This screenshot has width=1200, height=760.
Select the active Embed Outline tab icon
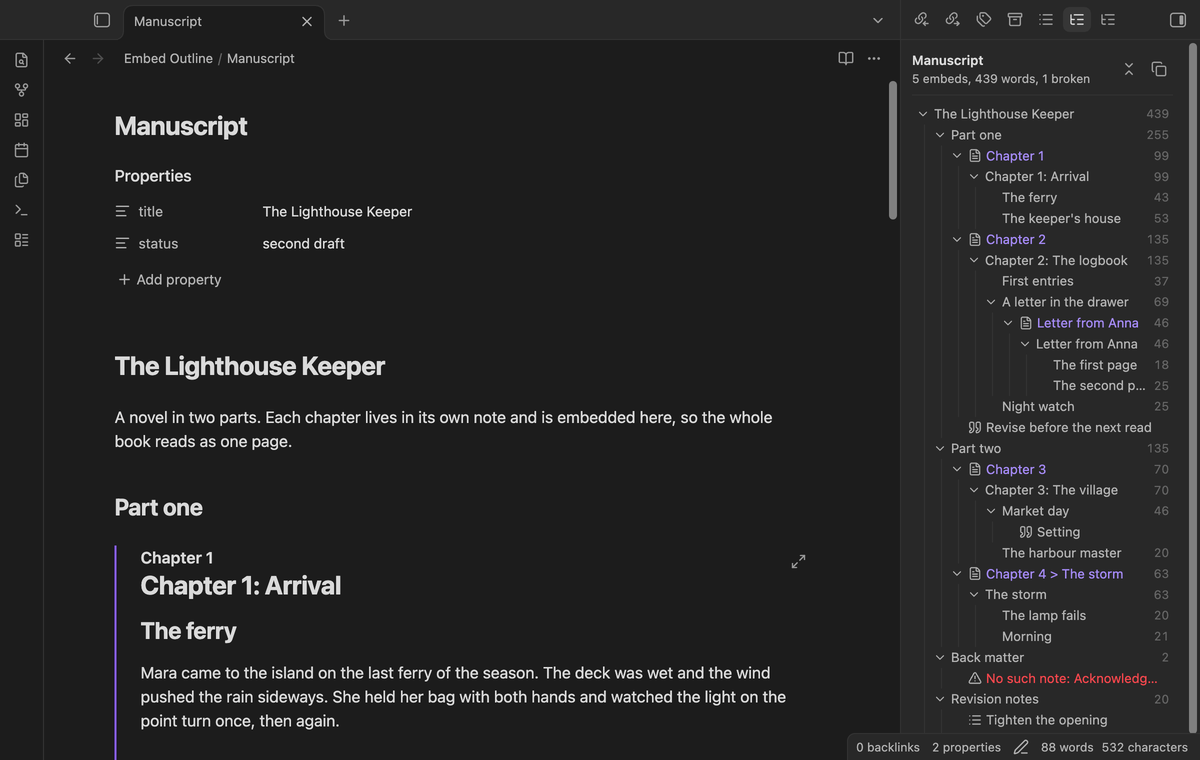coord(1077,20)
